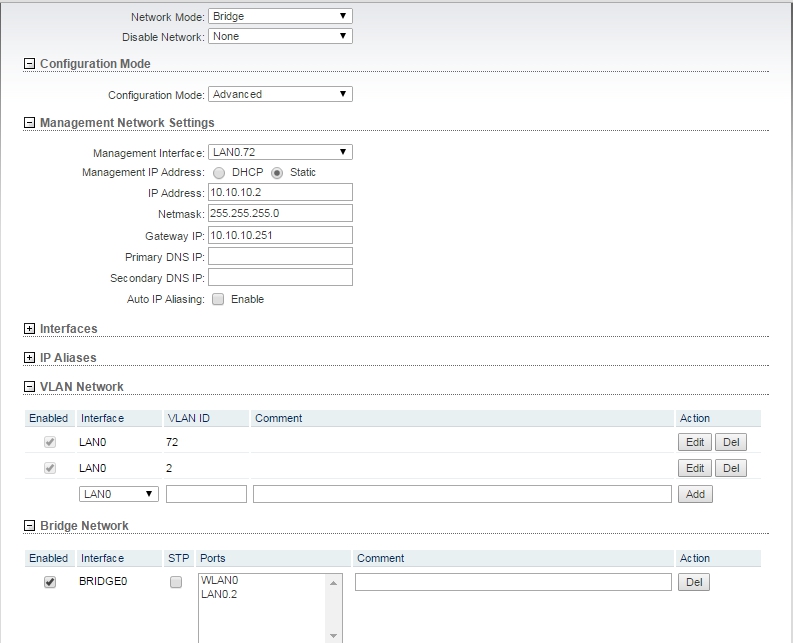Select DHCP for Management IP Address
The image size is (793, 643).
tap(219, 172)
